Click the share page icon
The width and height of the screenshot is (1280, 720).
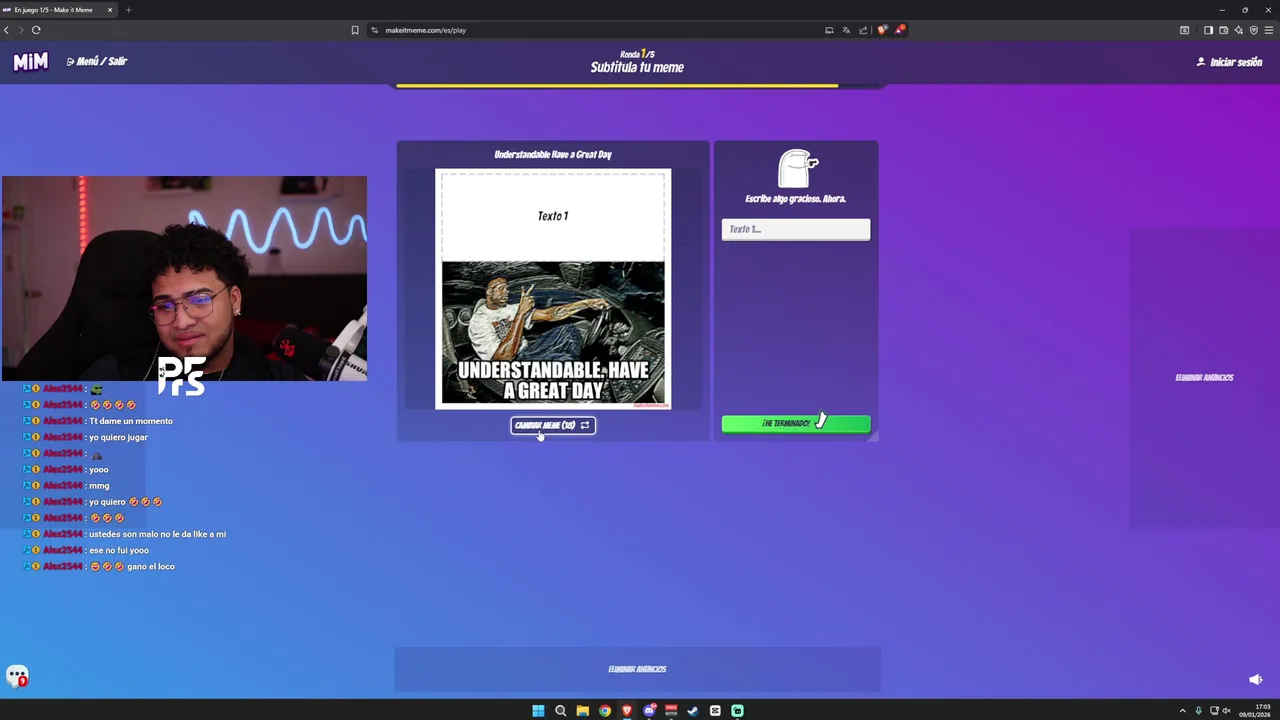pos(863,30)
